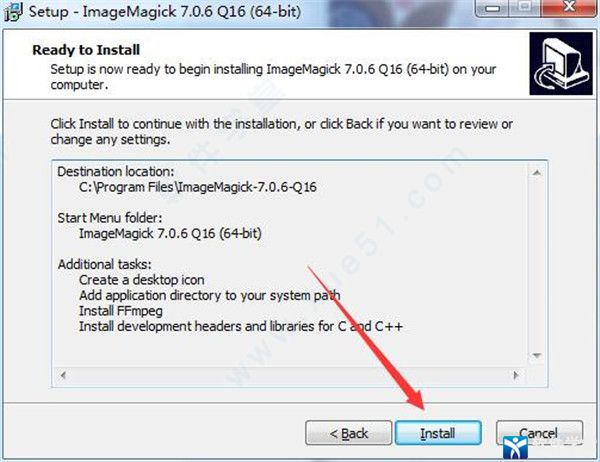Click the Install button to begin installation
600x462 pixels.
pos(438,433)
